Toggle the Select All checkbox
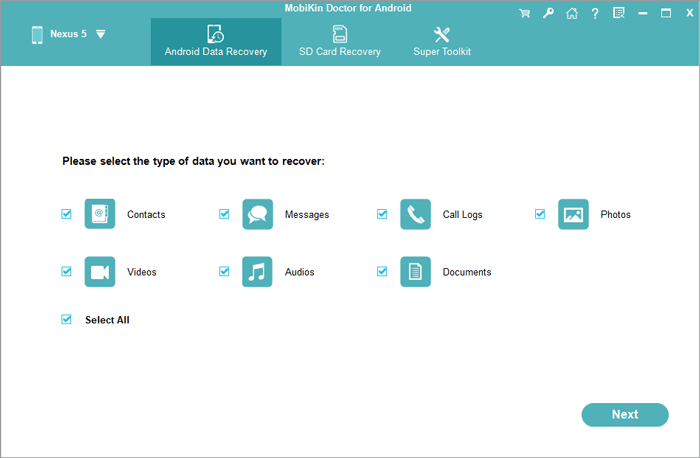Screen dimensions: 700x458 click(x=67, y=320)
